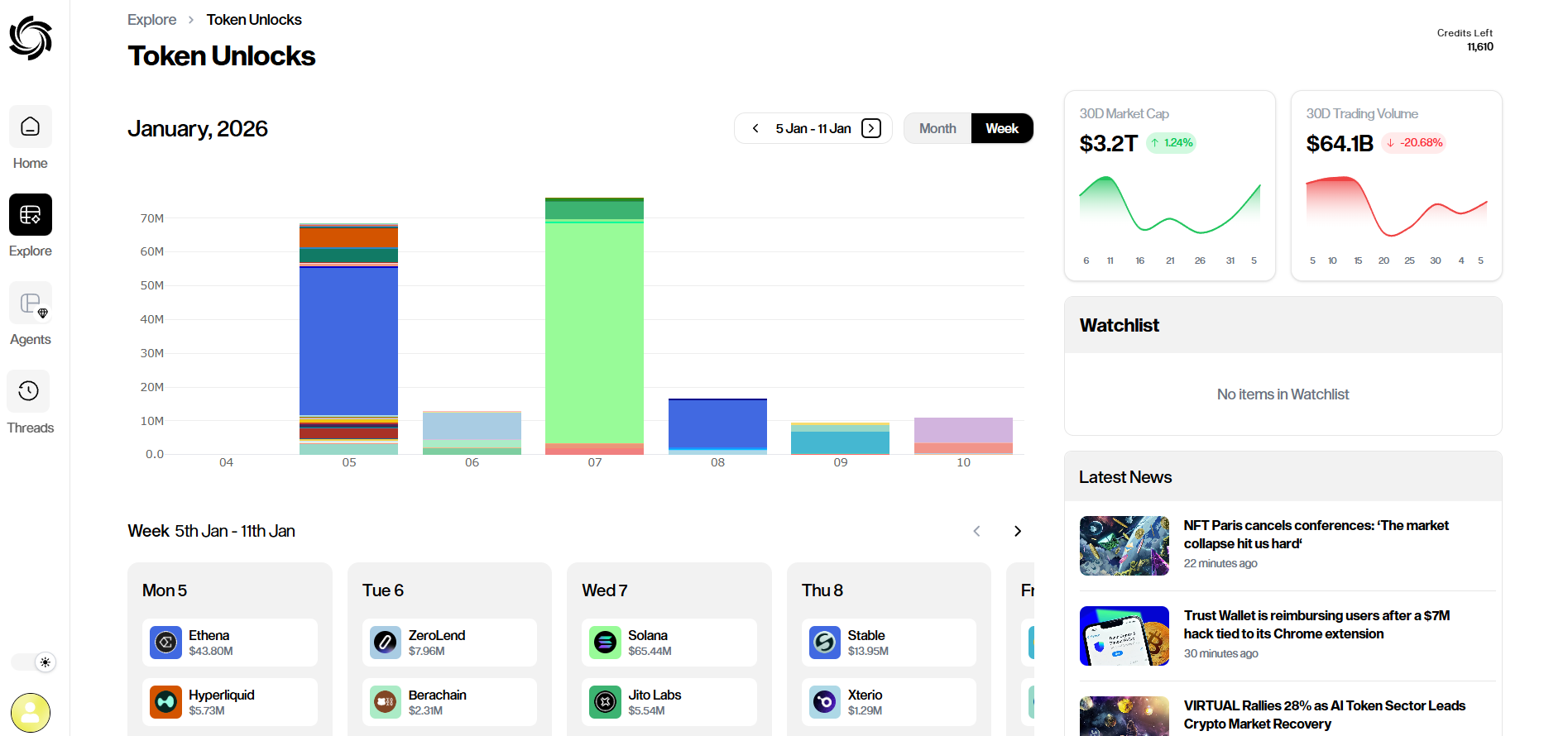Image resolution: width=1568 pixels, height=736 pixels.
Task: Click the large blue segment of 05 bar
Action: click(348, 341)
